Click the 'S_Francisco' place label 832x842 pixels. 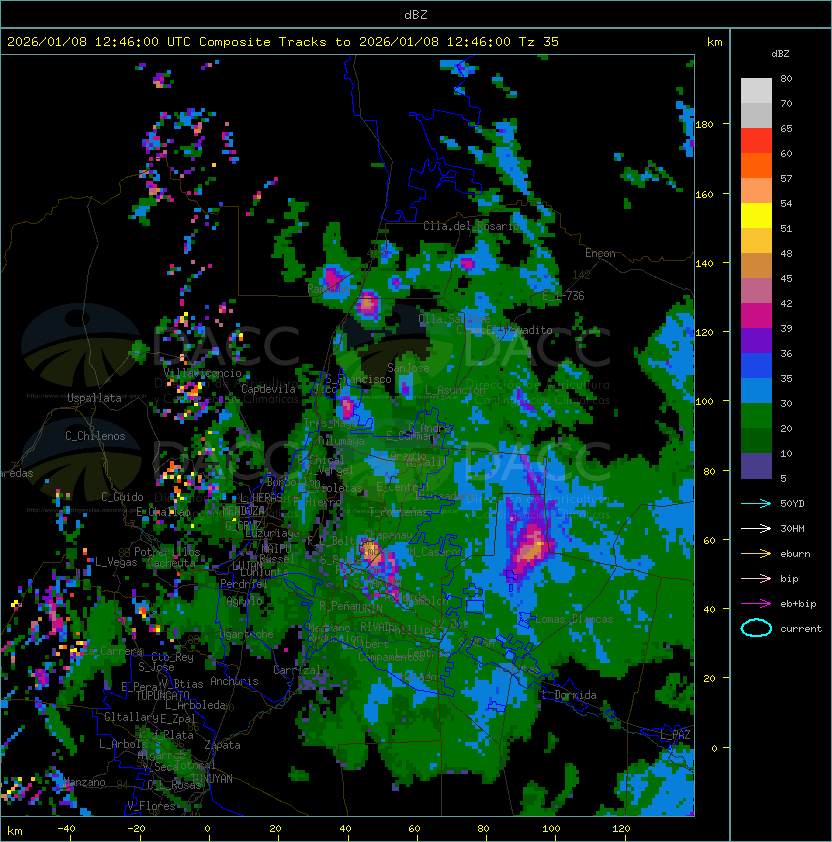point(358,379)
